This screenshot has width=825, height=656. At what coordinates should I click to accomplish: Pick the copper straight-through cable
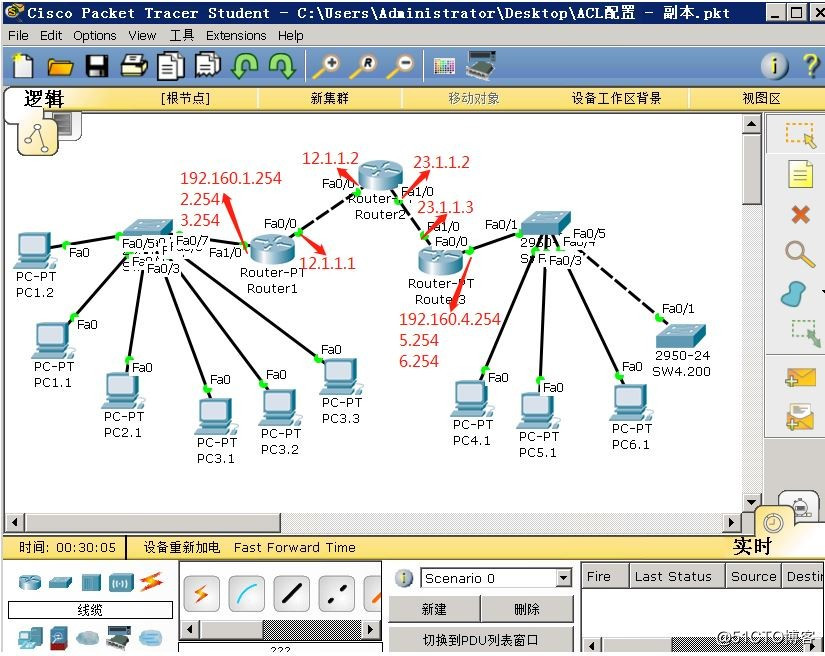pyautogui.click(x=291, y=594)
